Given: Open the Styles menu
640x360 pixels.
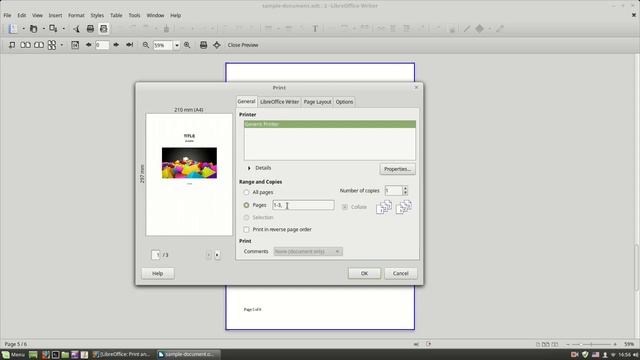Looking at the screenshot, I should tap(97, 15).
